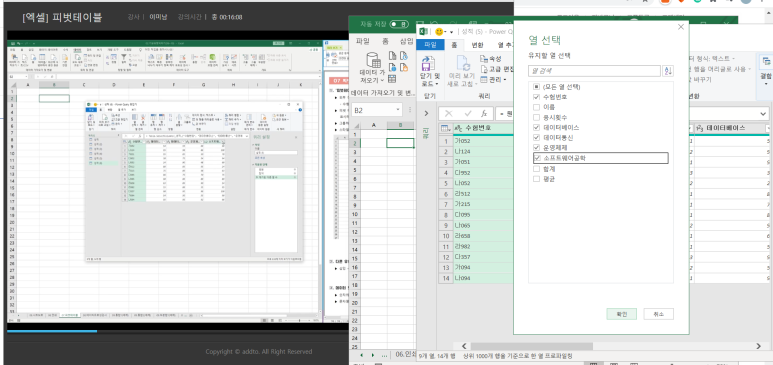Click the 고급 편집기 icon in Power Query
The width and height of the screenshot is (773, 365).
tap(484, 69)
